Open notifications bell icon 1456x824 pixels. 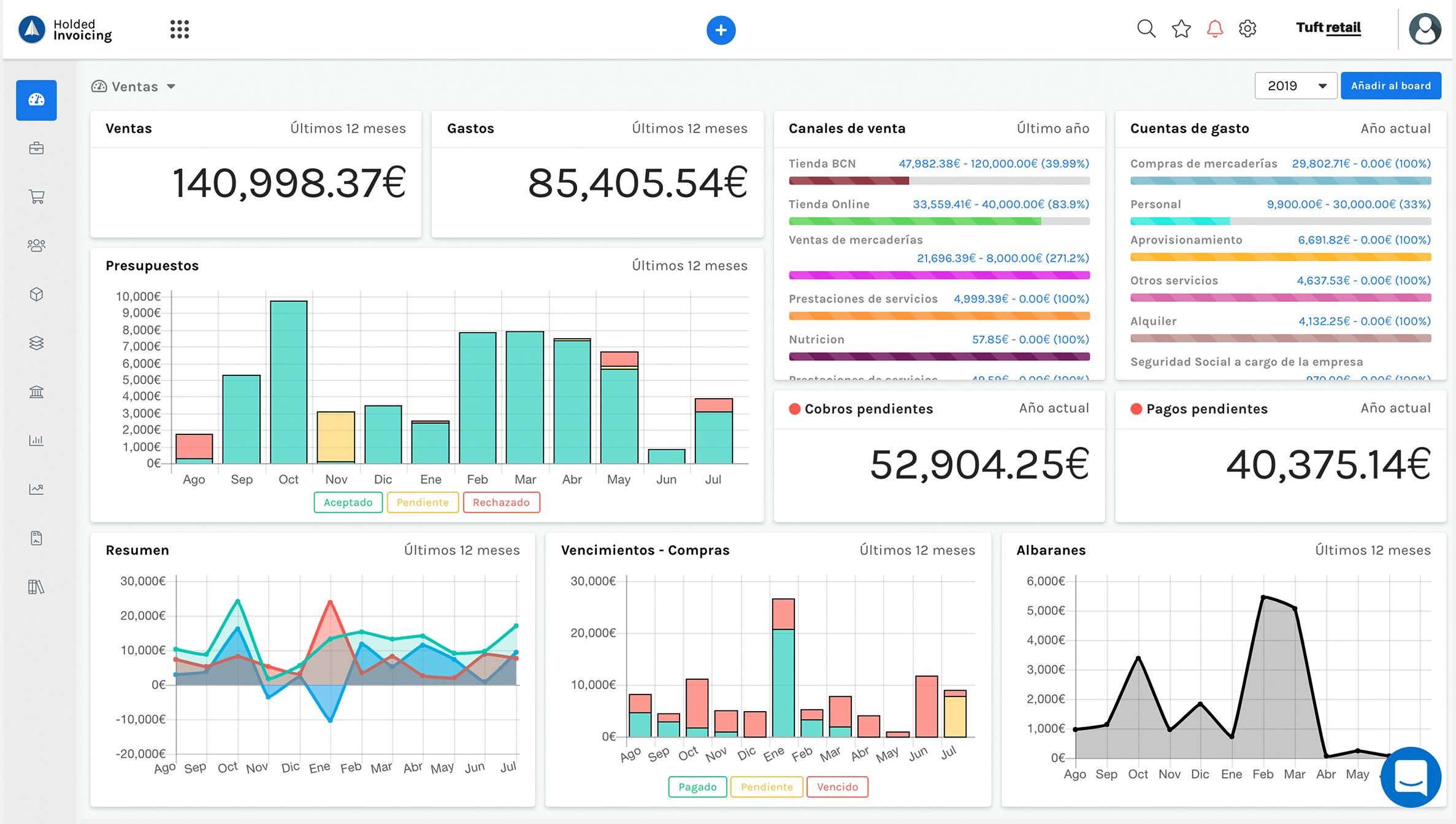(1214, 29)
